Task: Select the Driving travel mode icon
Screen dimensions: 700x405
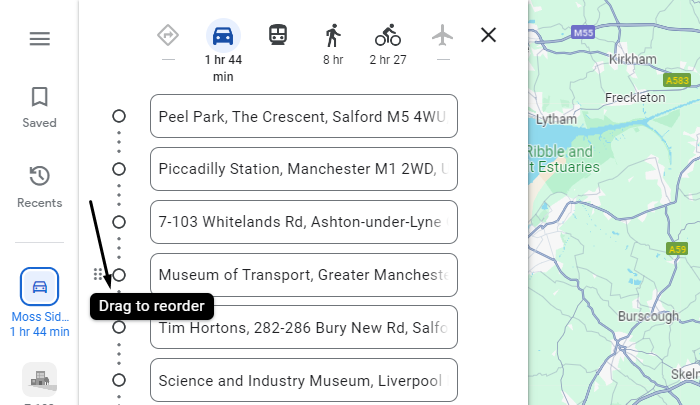Action: point(223,36)
